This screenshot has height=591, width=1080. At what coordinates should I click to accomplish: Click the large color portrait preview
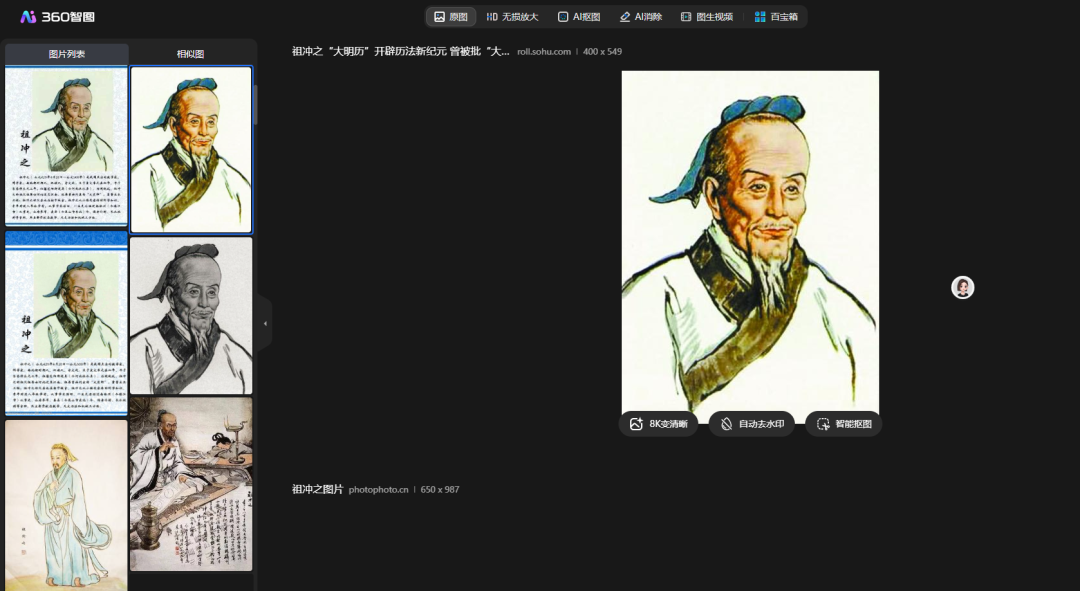point(750,240)
